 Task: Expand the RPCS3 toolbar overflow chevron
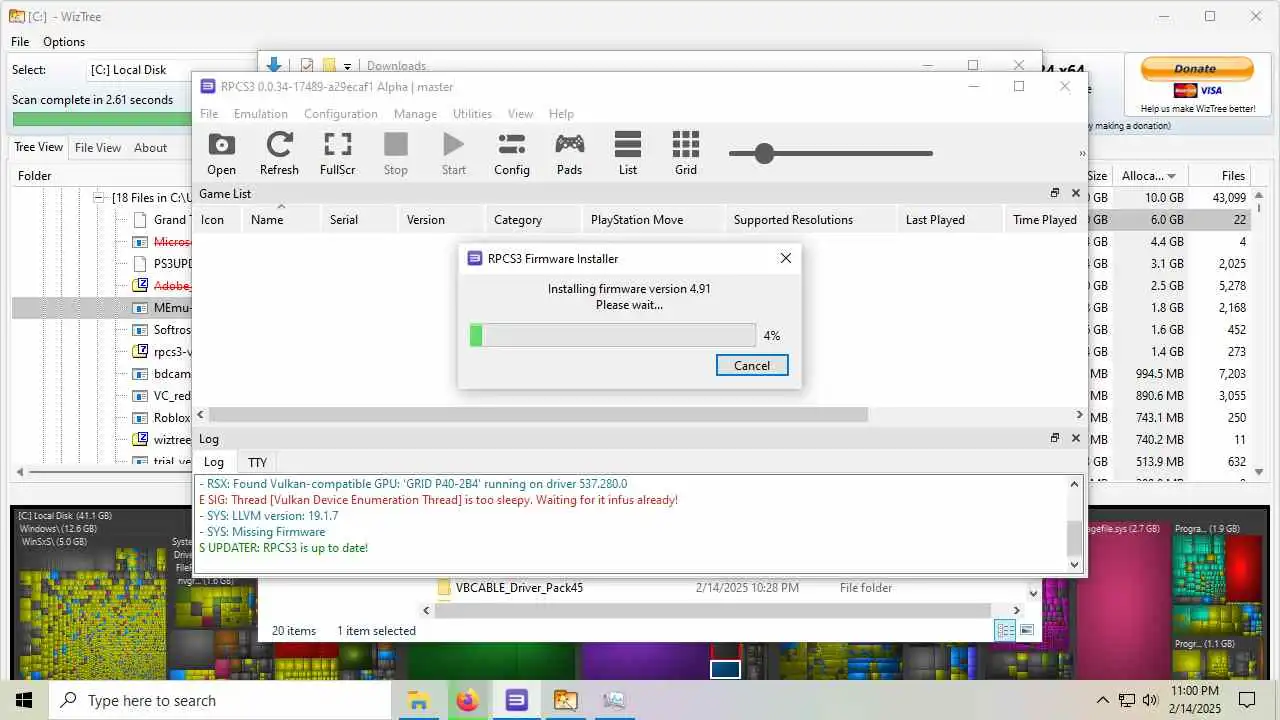(1081, 153)
